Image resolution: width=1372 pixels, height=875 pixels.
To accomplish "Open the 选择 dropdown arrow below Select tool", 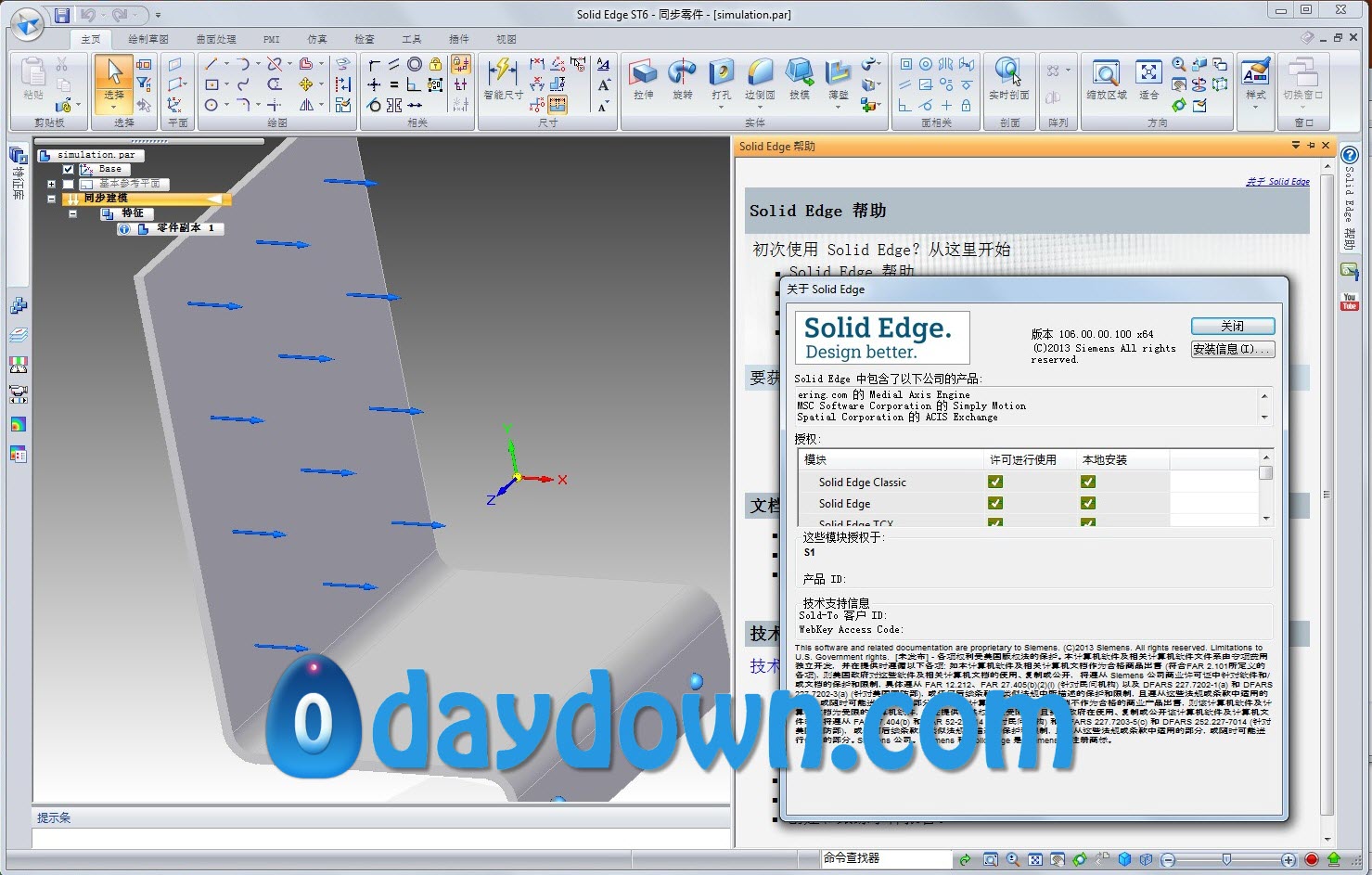I will [x=114, y=107].
